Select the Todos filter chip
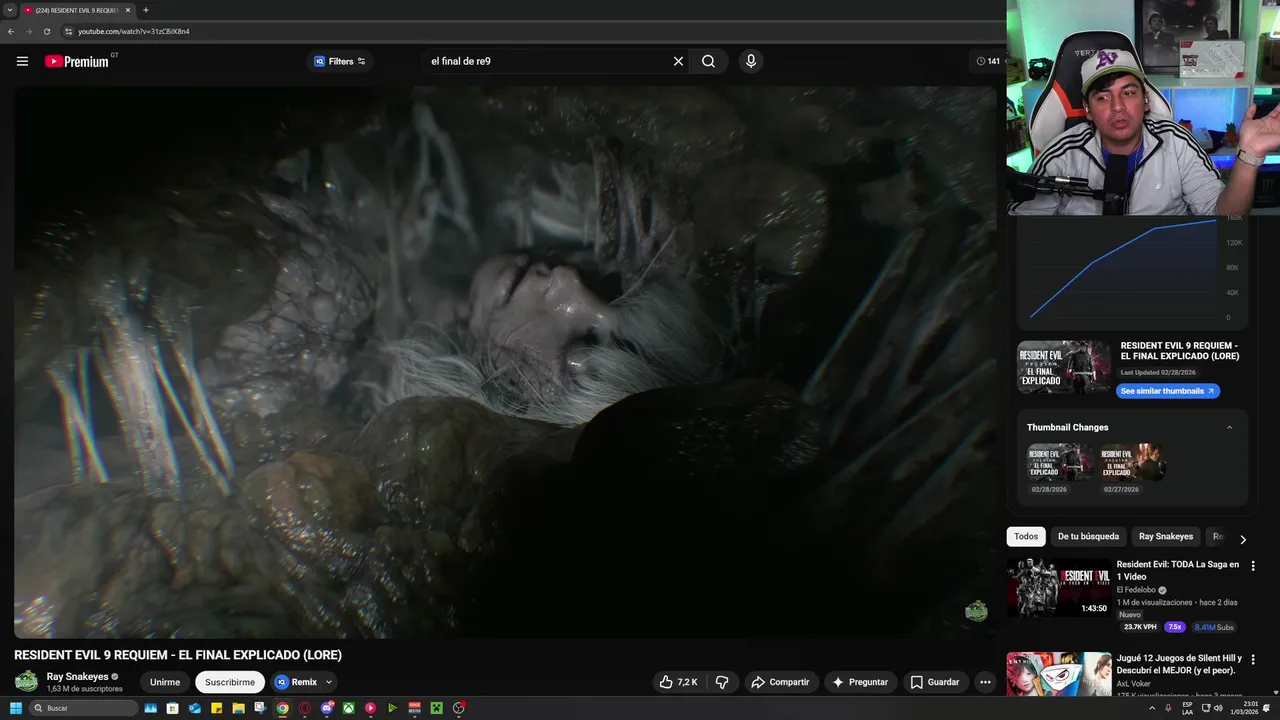1280x720 pixels. coord(1026,537)
